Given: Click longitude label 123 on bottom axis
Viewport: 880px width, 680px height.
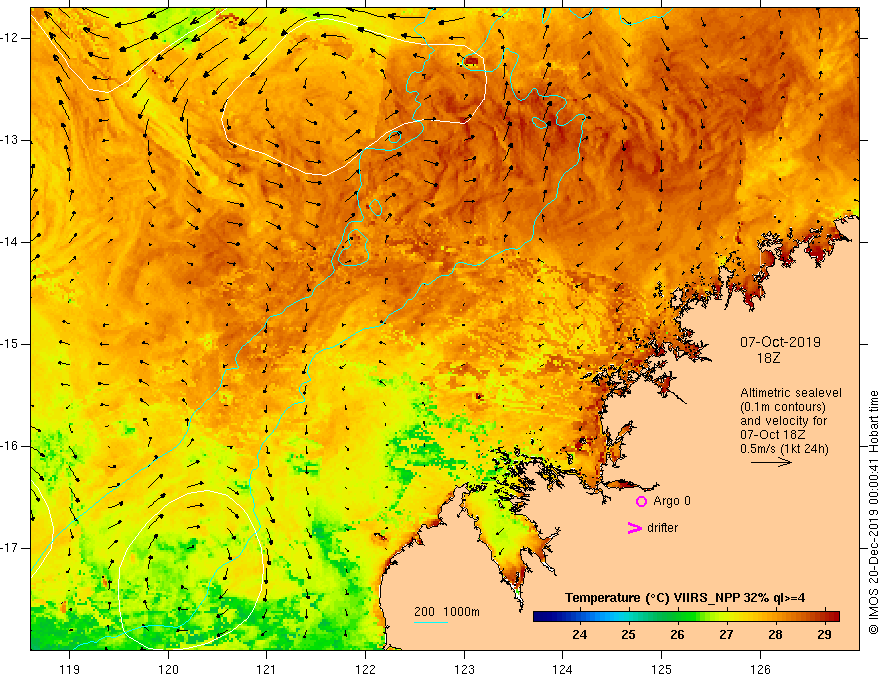Looking at the screenshot, I should [464, 669].
